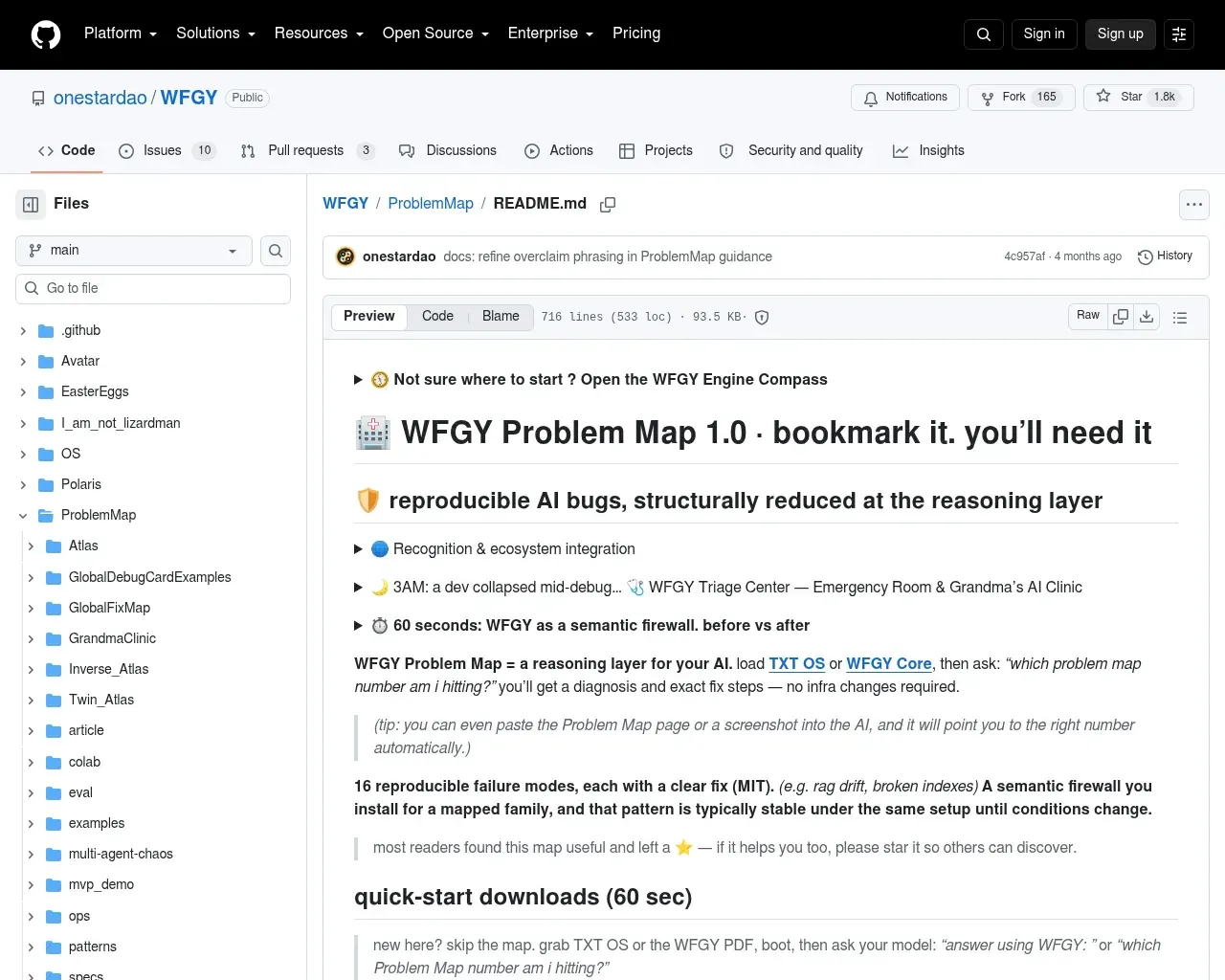The image size is (1225, 980).
Task: Search files with the magnifier button
Action: pyautogui.click(x=276, y=251)
